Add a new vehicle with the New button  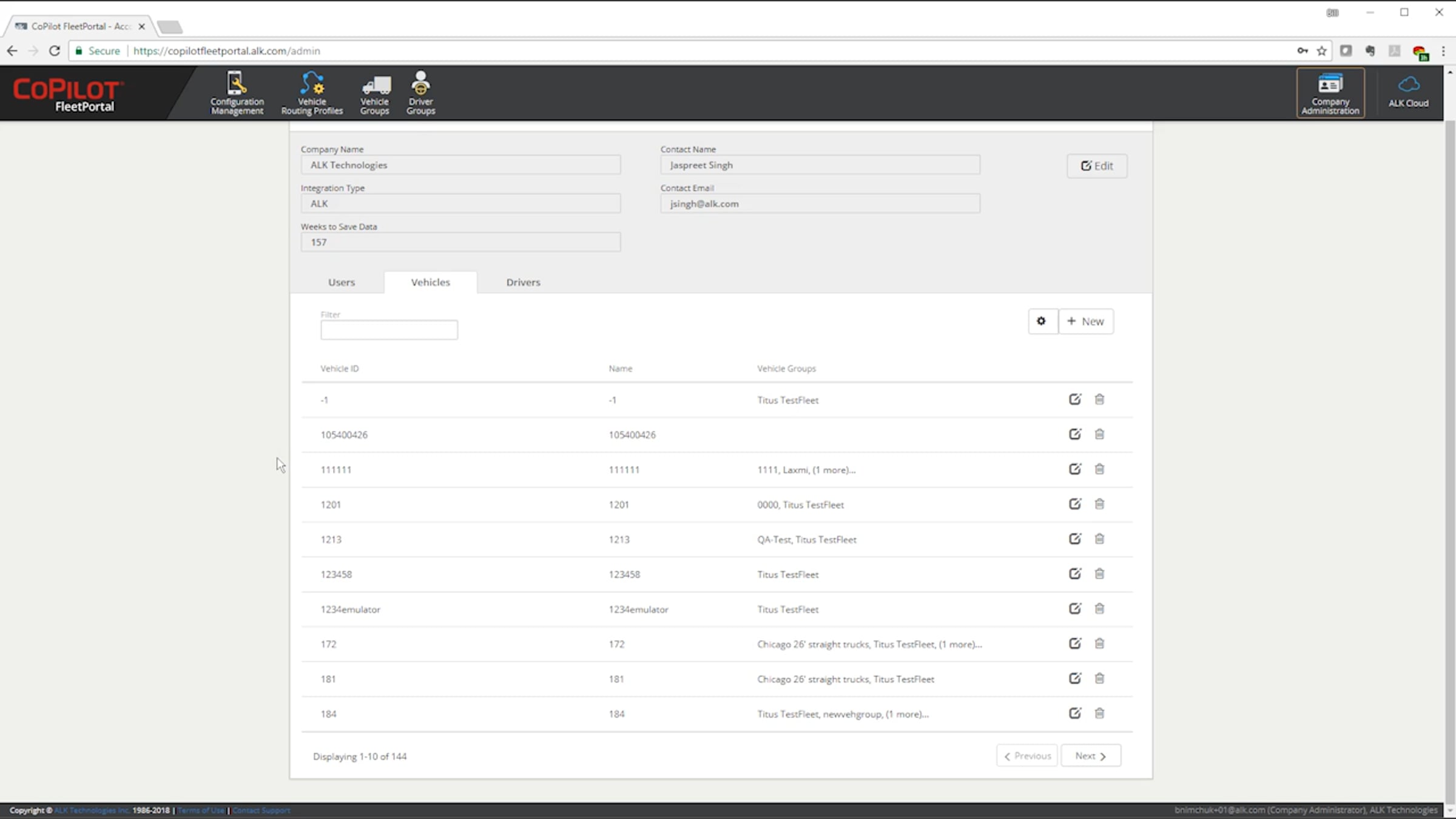1086,321
